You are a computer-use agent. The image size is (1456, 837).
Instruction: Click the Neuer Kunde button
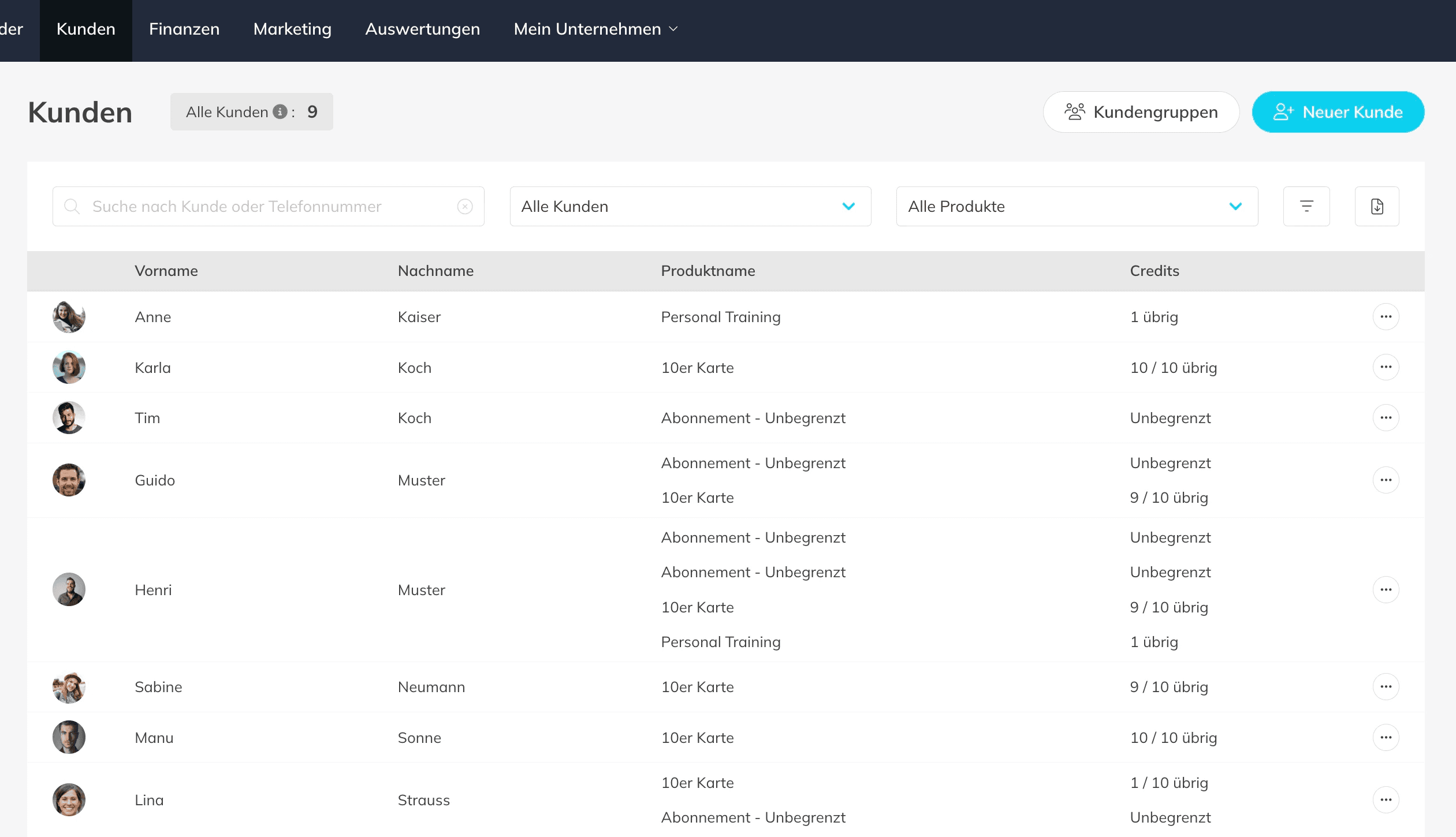point(1338,112)
